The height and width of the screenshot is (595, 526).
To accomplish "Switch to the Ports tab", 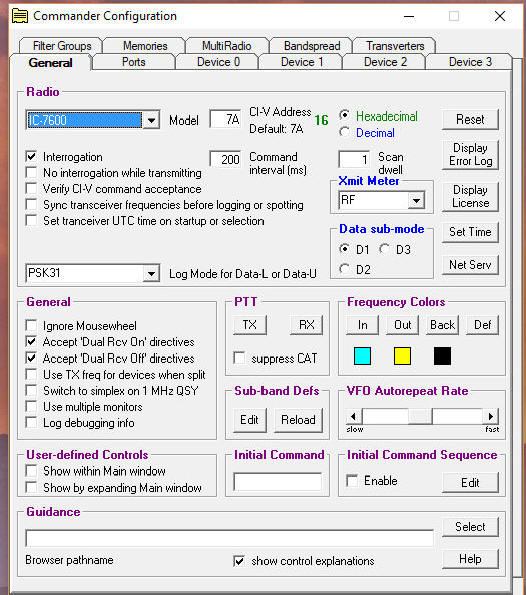I will click(134, 62).
